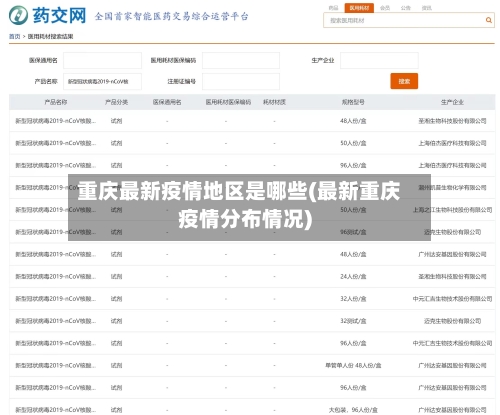
Task: Click the 医保通用名 column header
Action: pos(167,102)
